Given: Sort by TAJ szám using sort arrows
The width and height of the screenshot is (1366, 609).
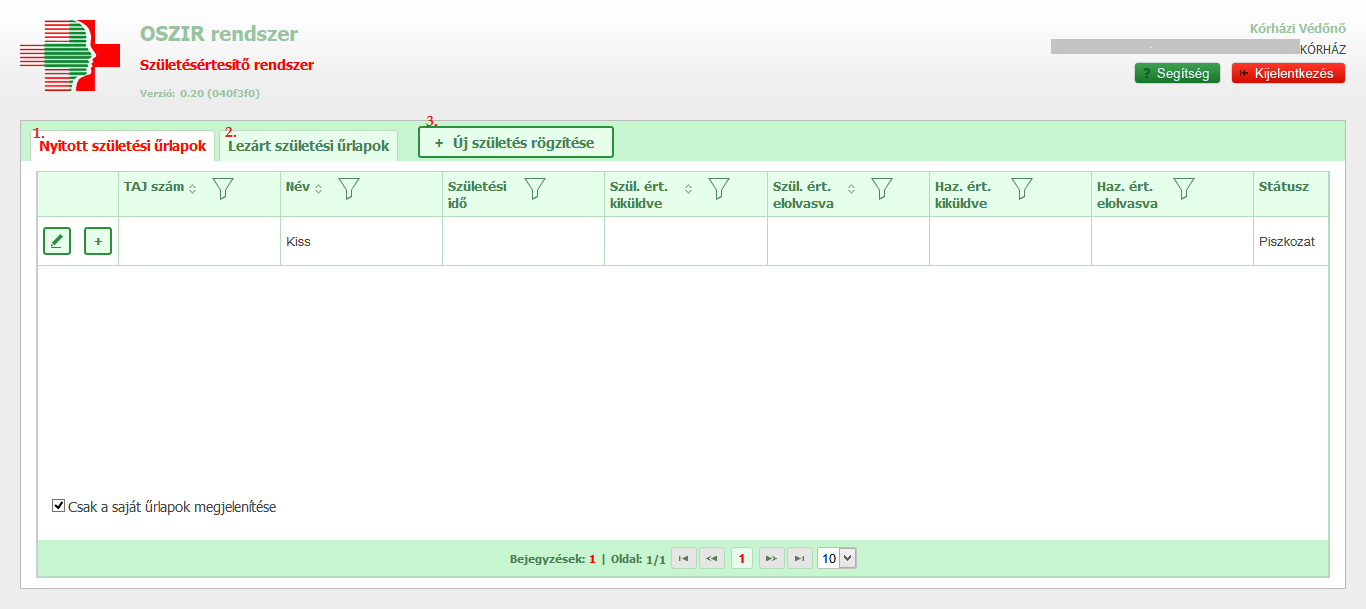Looking at the screenshot, I should click(x=193, y=188).
